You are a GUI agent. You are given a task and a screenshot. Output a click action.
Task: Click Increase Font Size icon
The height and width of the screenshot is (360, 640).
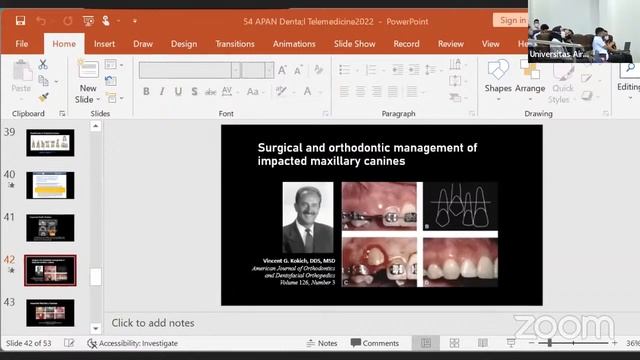[x=282, y=70]
